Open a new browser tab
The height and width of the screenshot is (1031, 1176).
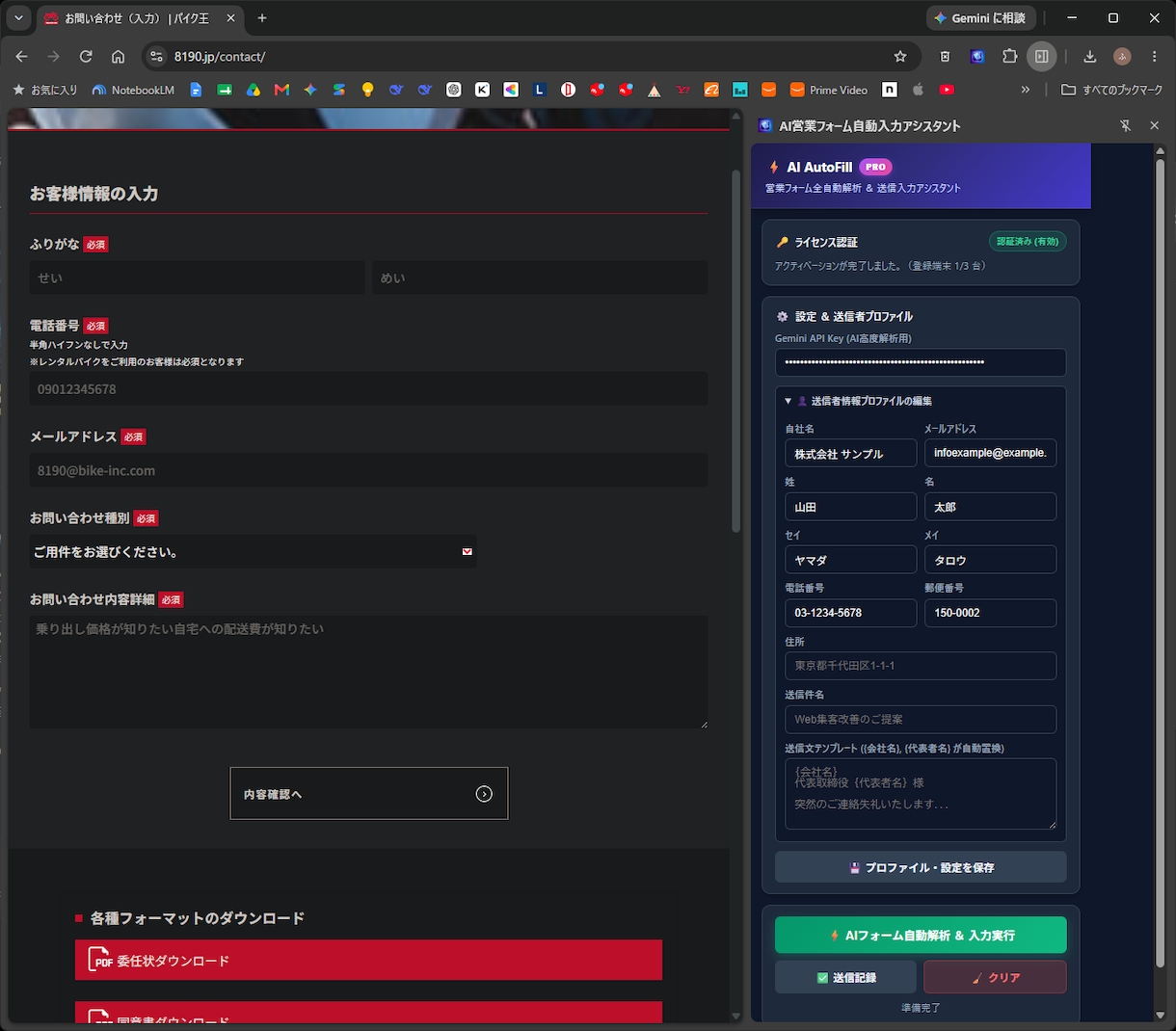(x=262, y=18)
